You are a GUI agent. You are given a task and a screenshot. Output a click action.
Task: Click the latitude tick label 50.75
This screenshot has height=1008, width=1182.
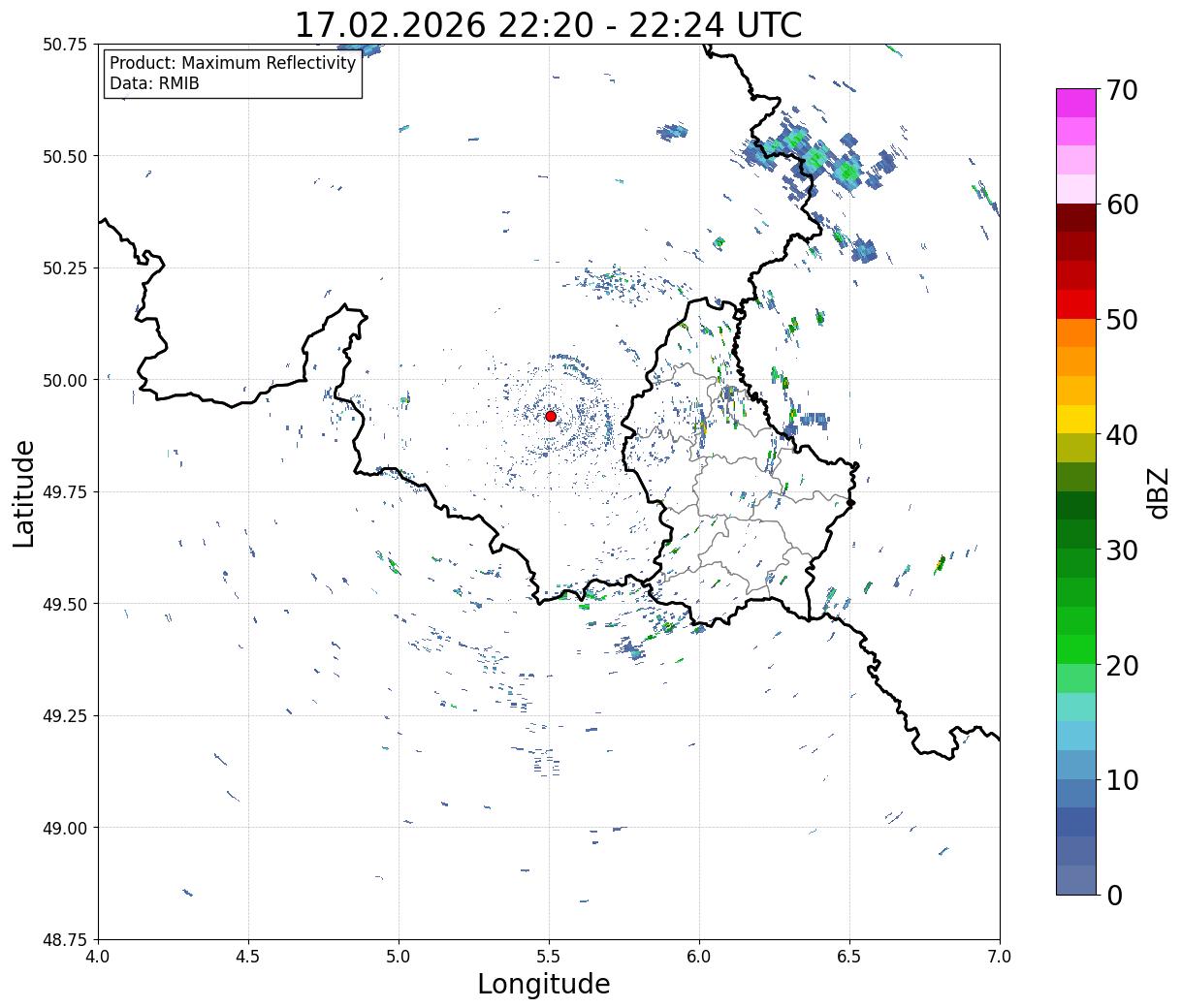point(65,45)
